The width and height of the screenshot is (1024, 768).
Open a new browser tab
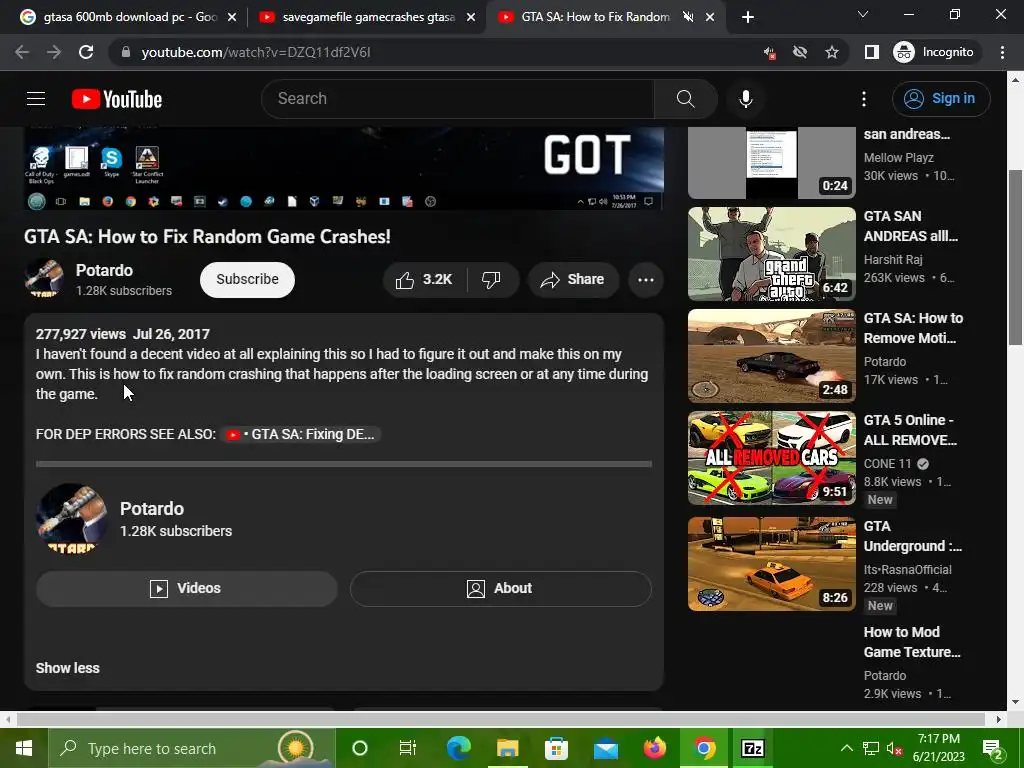click(748, 17)
